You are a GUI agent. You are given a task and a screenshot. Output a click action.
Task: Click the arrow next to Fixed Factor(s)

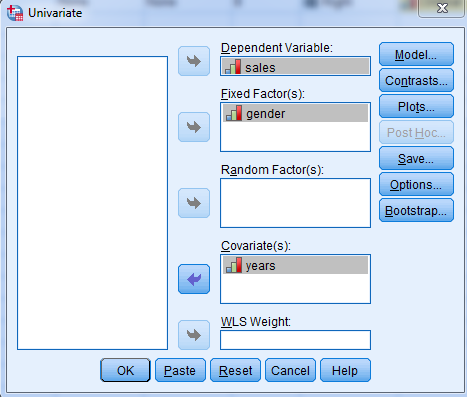[194, 127]
